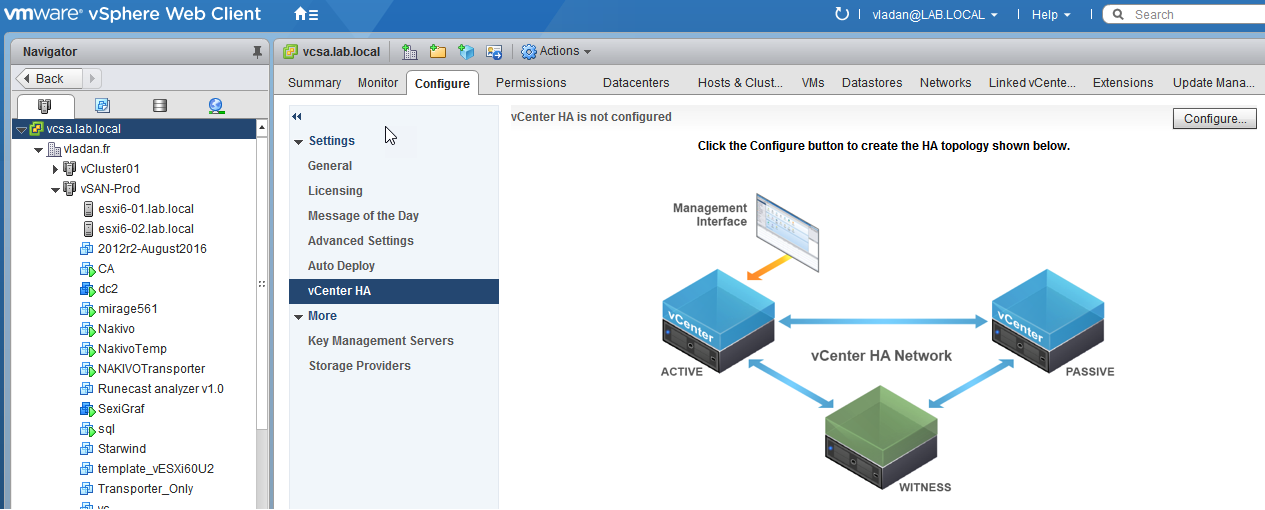Viewport: 1265px width, 510px height.
Task: Switch to Storage navigator view
Action: click(159, 105)
